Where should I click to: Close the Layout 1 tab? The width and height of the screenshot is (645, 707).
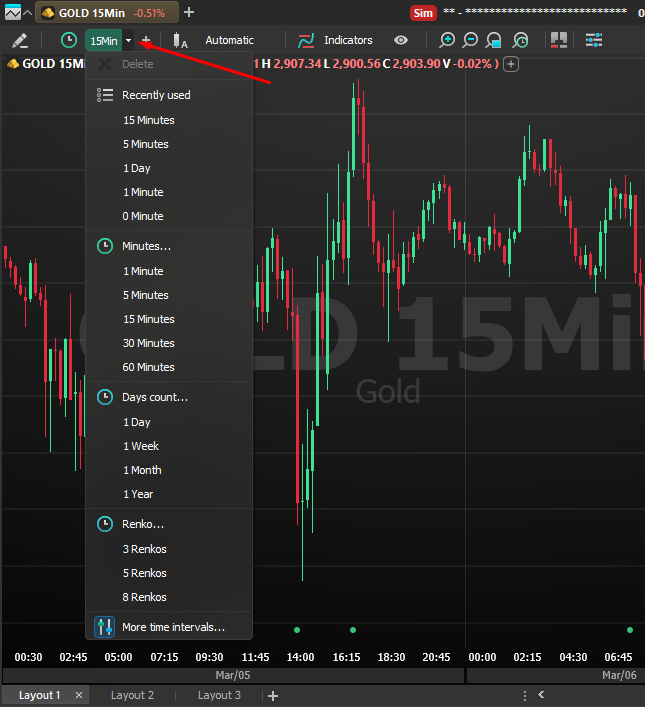[x=79, y=695]
